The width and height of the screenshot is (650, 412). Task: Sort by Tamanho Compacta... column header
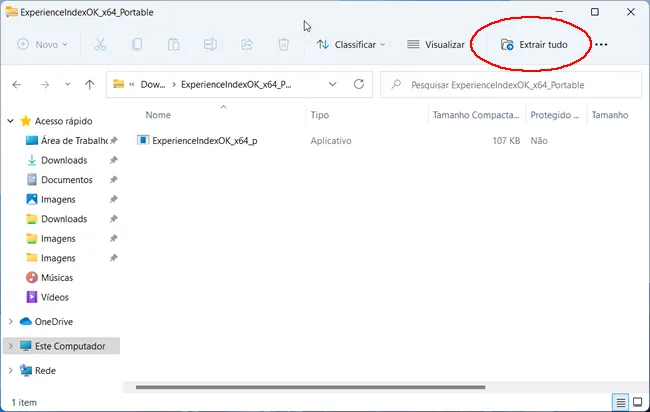tap(476, 115)
